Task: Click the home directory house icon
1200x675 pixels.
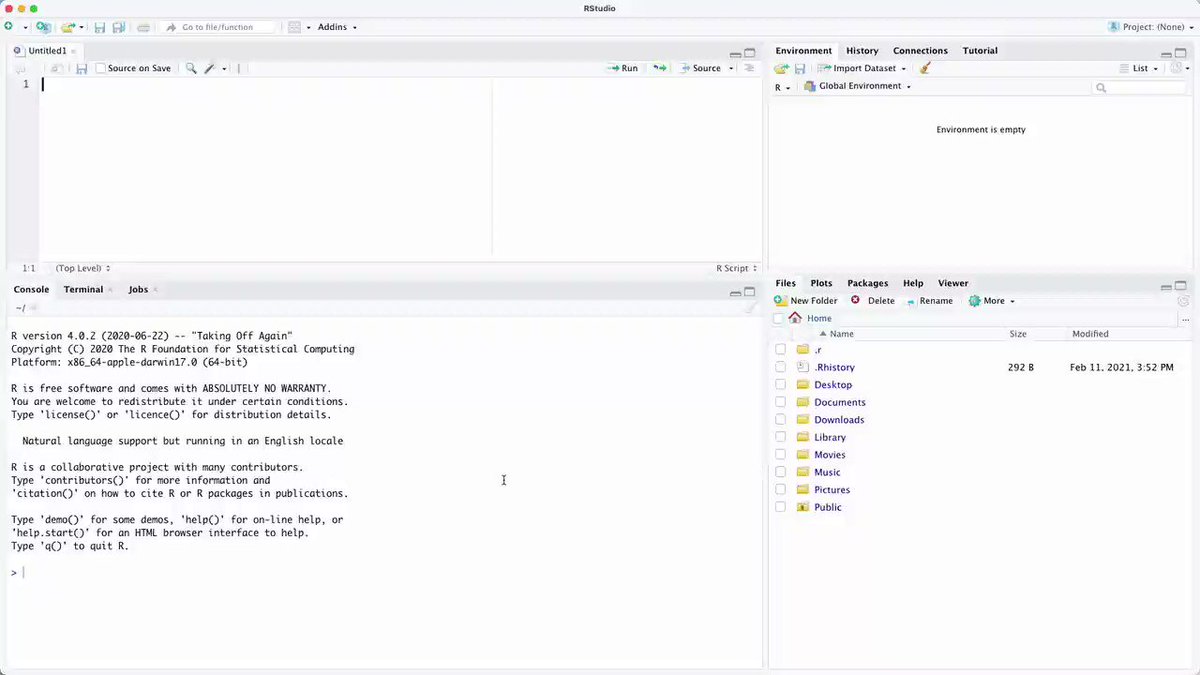Action: pyautogui.click(x=795, y=318)
